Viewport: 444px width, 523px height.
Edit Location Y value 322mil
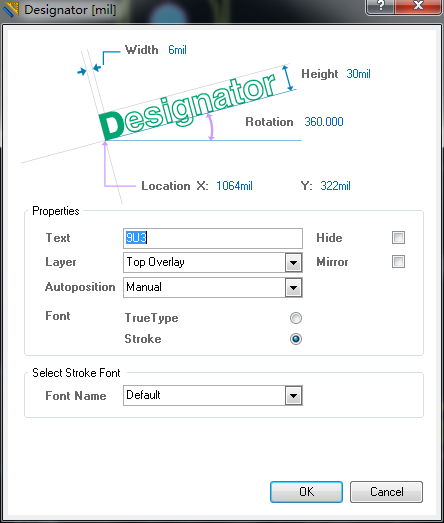click(x=335, y=186)
